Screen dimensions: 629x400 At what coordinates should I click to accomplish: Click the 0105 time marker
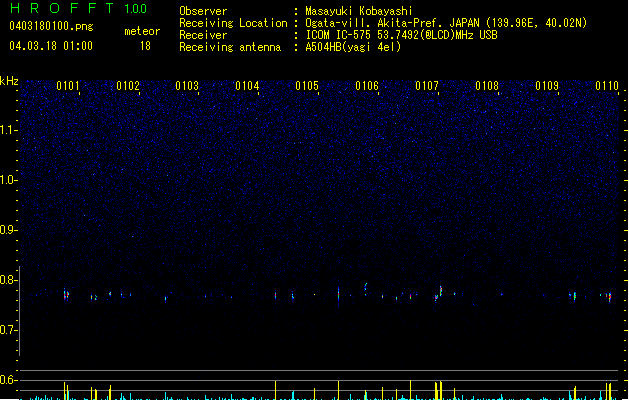point(307,86)
